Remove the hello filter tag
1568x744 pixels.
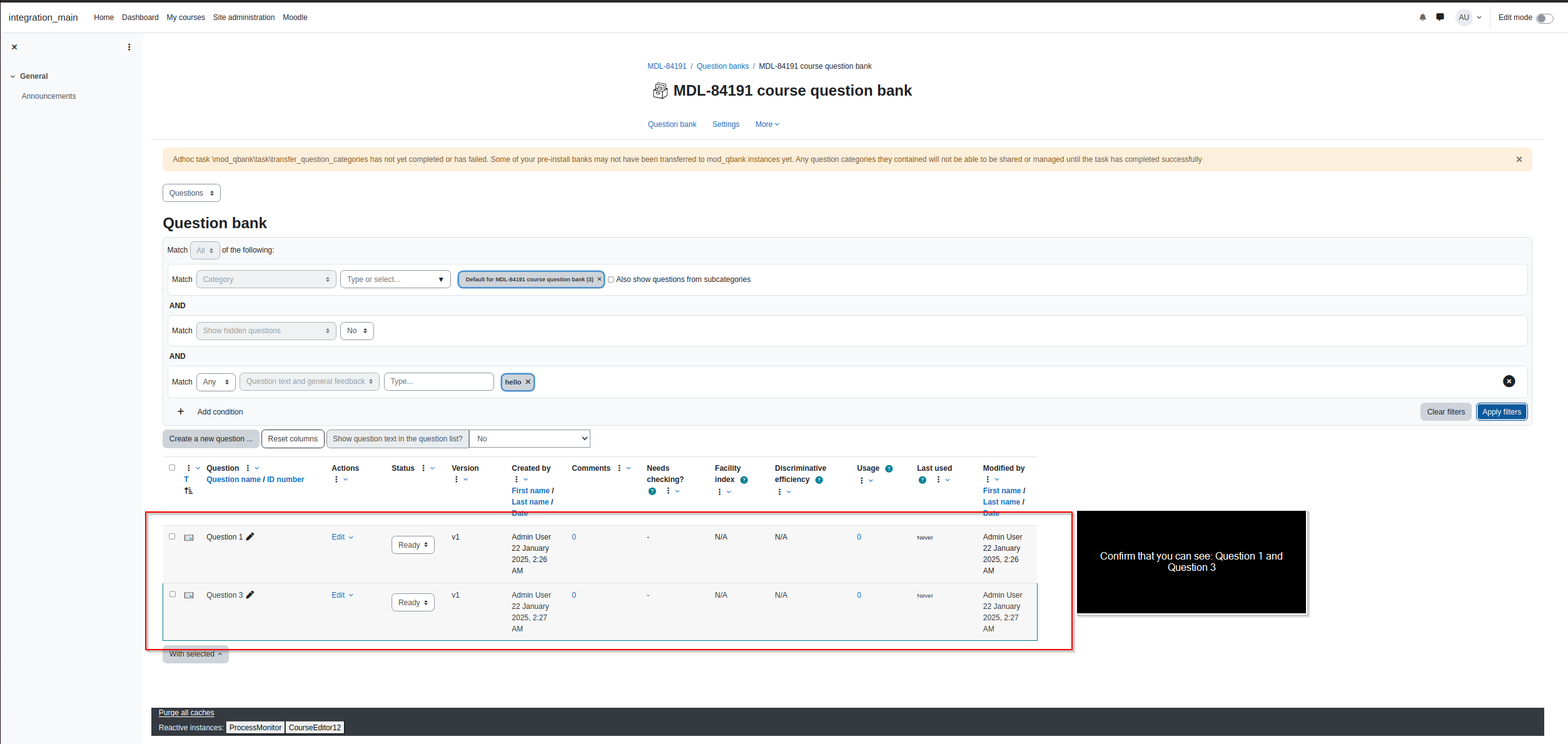coord(528,382)
